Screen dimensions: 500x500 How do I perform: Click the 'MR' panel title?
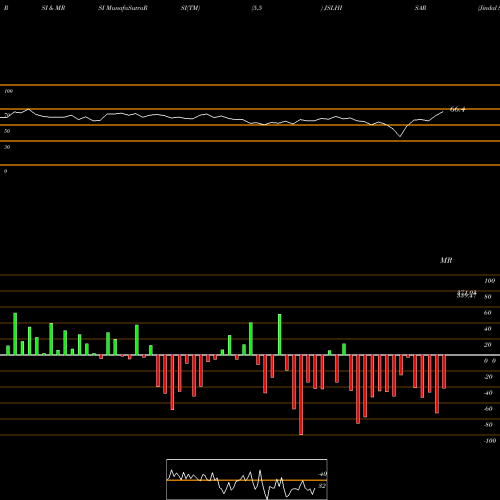point(446,260)
